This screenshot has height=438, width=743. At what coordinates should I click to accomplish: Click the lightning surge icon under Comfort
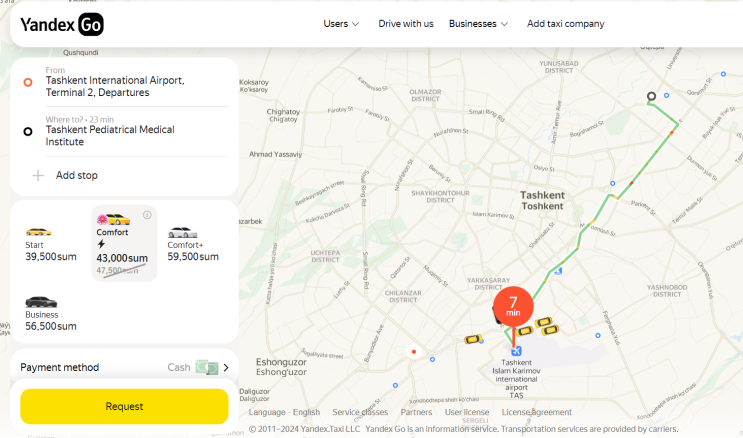(x=101, y=244)
